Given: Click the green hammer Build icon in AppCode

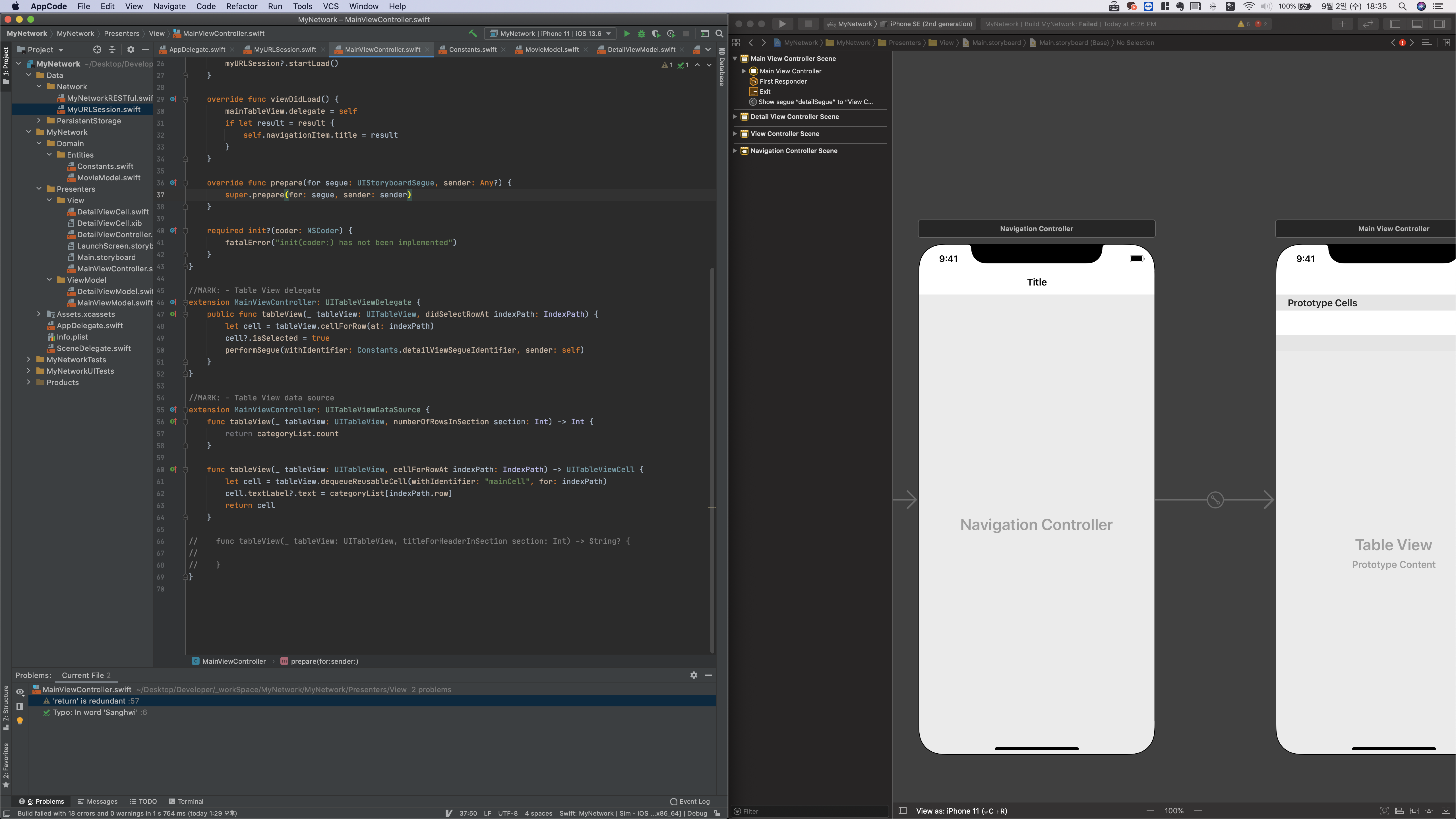Looking at the screenshot, I should pos(473,34).
